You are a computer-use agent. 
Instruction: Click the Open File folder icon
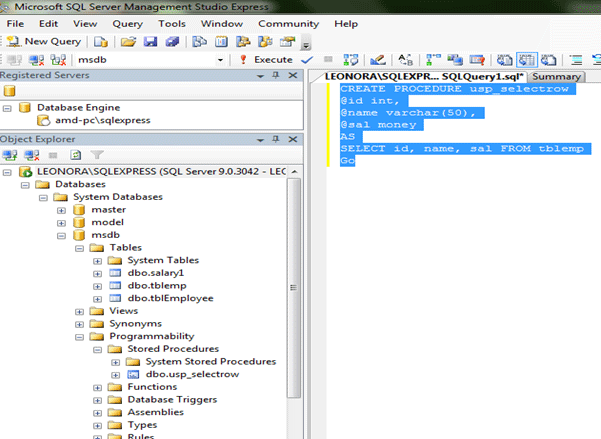128,41
